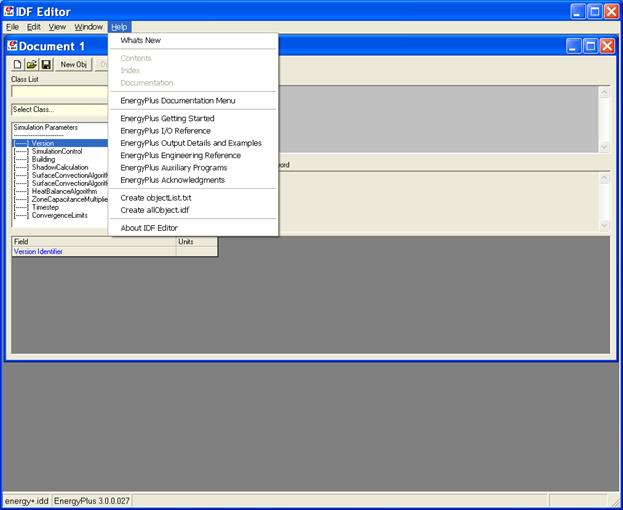Select ZoneCapacitanceMultiplier class
The image size is (623, 510).
(60, 199)
